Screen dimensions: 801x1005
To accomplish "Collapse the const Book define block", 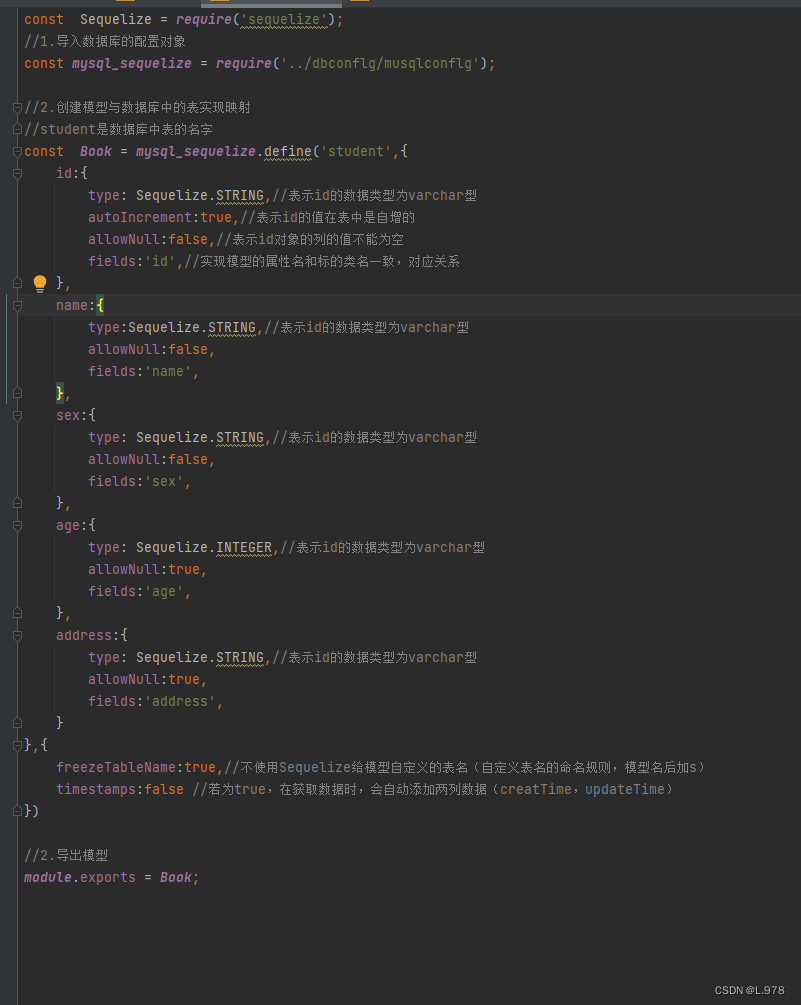I will click(17, 152).
